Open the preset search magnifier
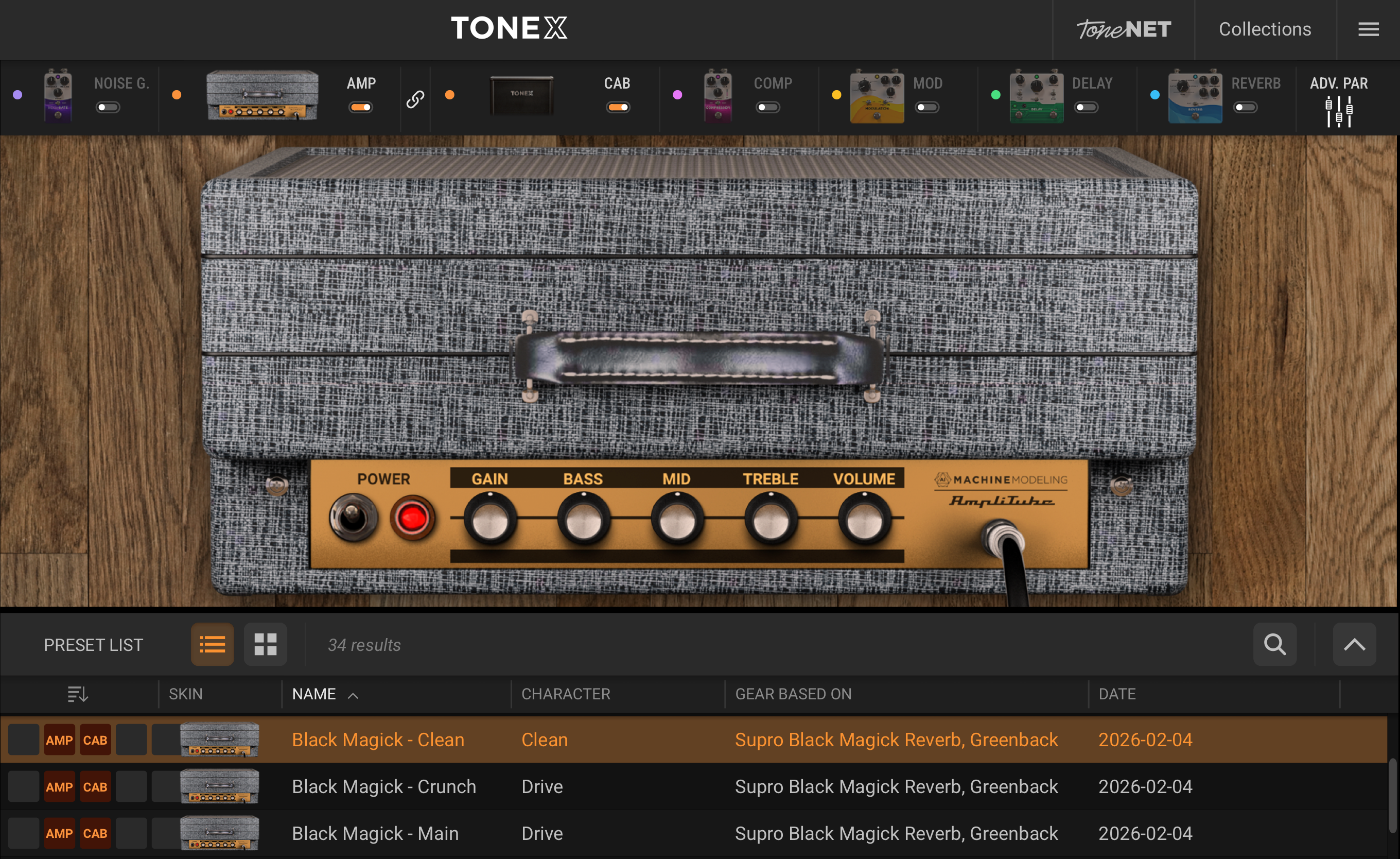This screenshot has width=1400, height=859. [1275, 644]
